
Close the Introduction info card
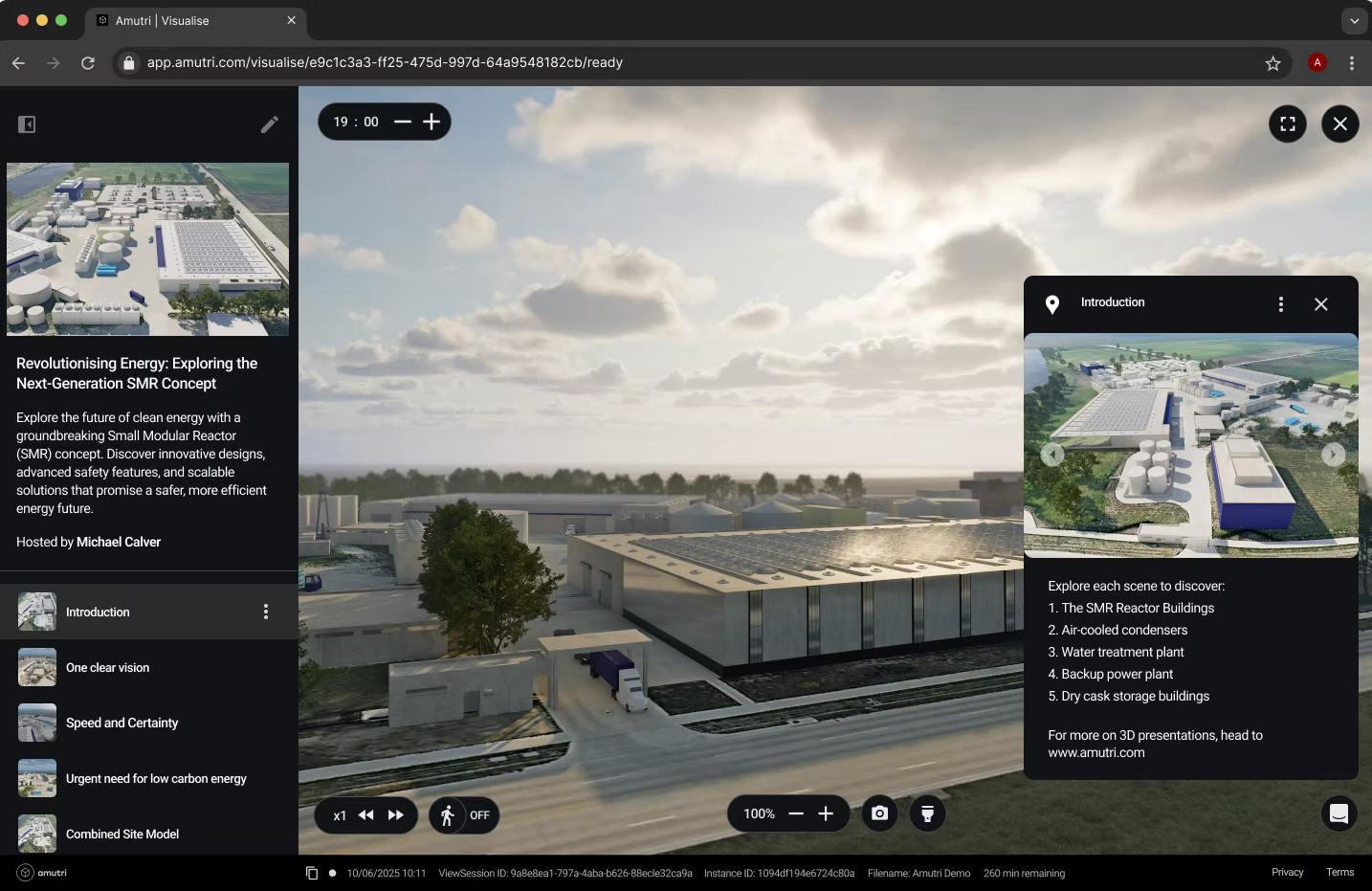1321,304
